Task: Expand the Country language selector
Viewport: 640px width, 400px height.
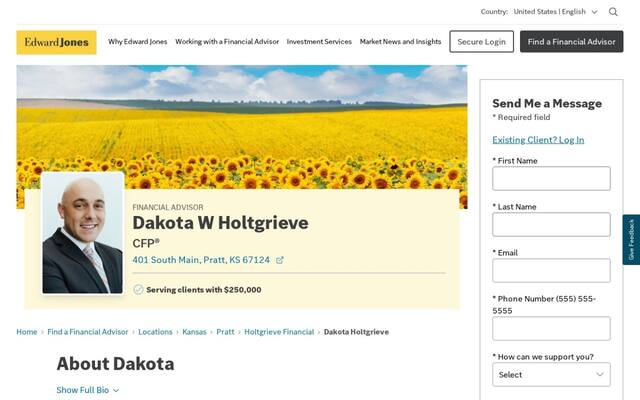Action: tap(556, 12)
